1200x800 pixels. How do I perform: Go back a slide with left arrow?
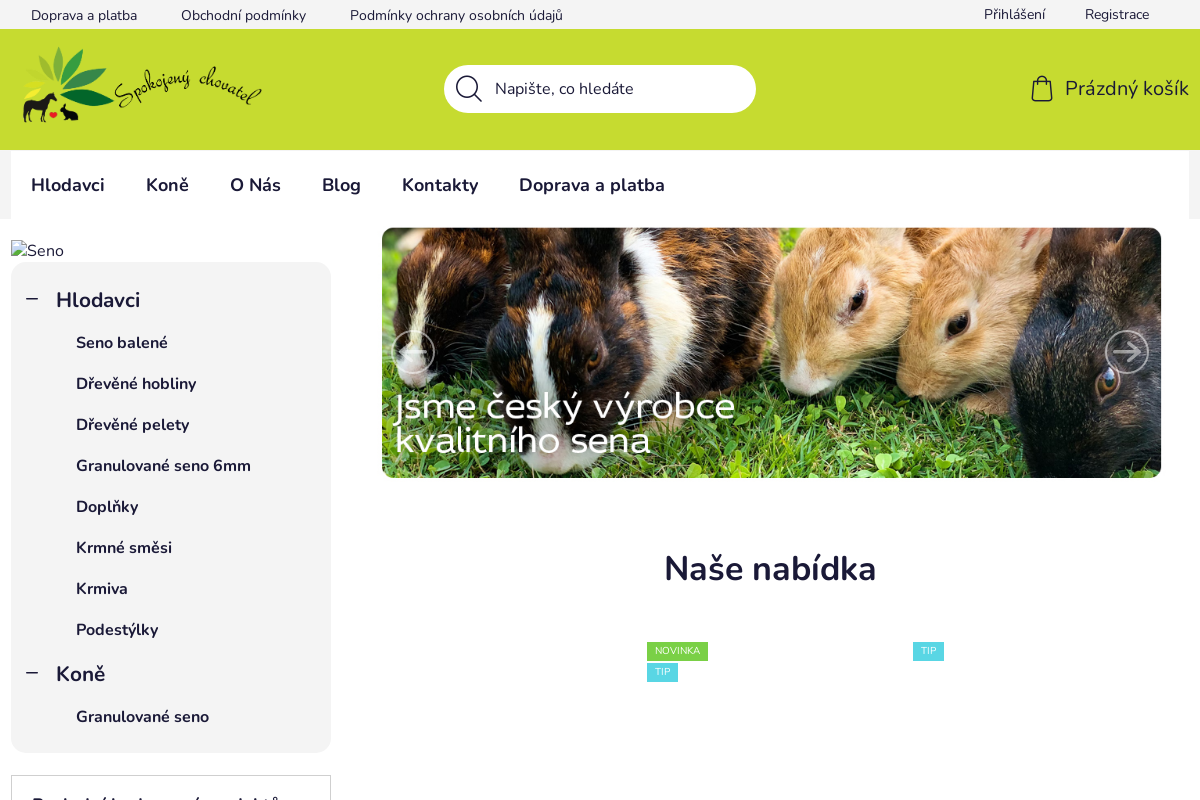pos(414,351)
